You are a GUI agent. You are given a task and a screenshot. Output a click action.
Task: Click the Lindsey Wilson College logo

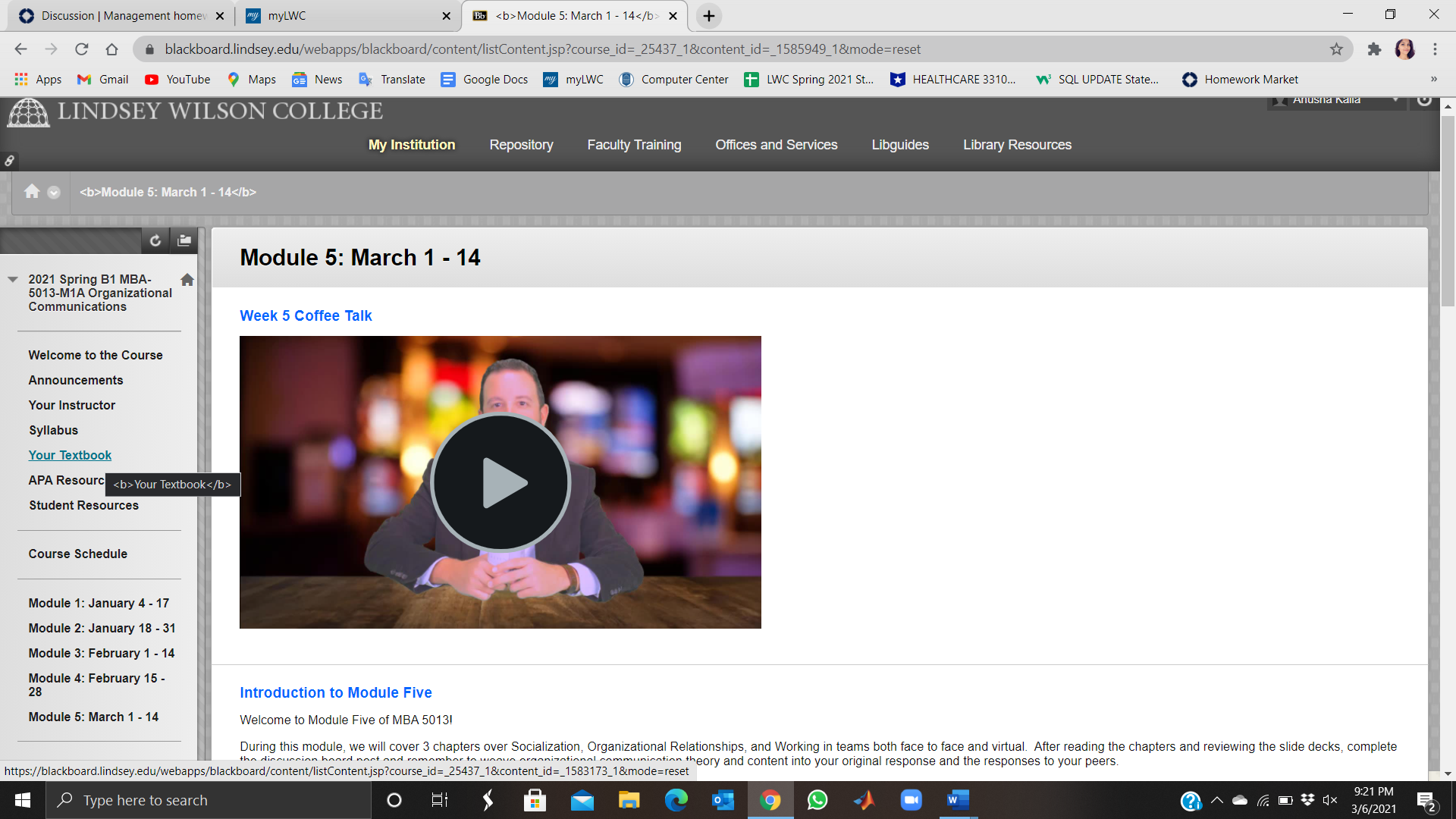pos(195,112)
